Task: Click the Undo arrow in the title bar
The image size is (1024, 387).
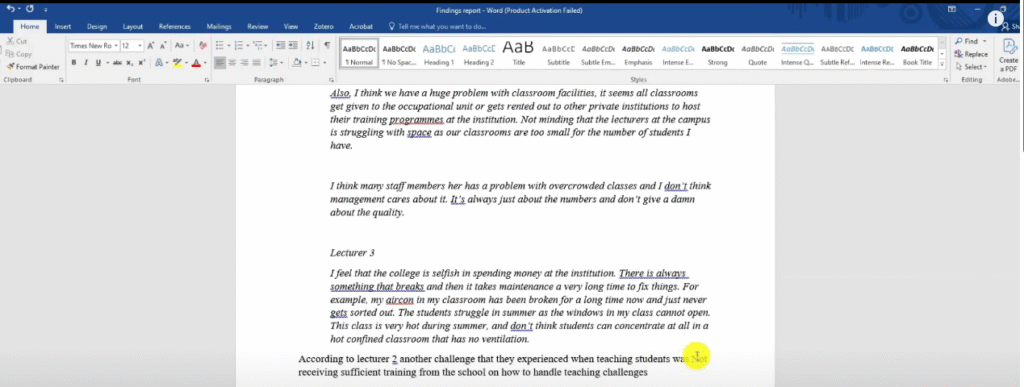Action: coord(10,9)
